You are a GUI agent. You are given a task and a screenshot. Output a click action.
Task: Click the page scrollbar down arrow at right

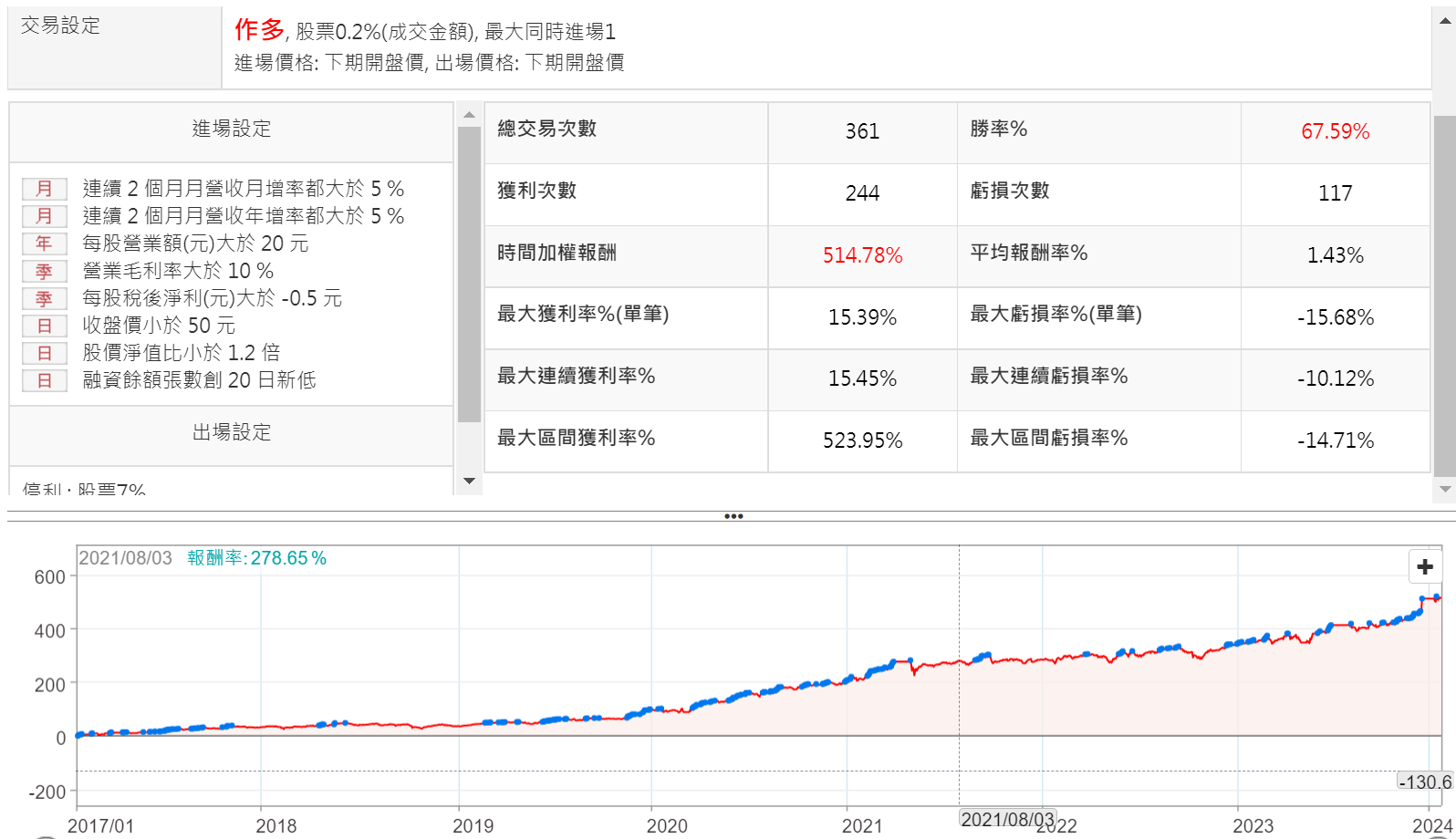pyautogui.click(x=1445, y=490)
